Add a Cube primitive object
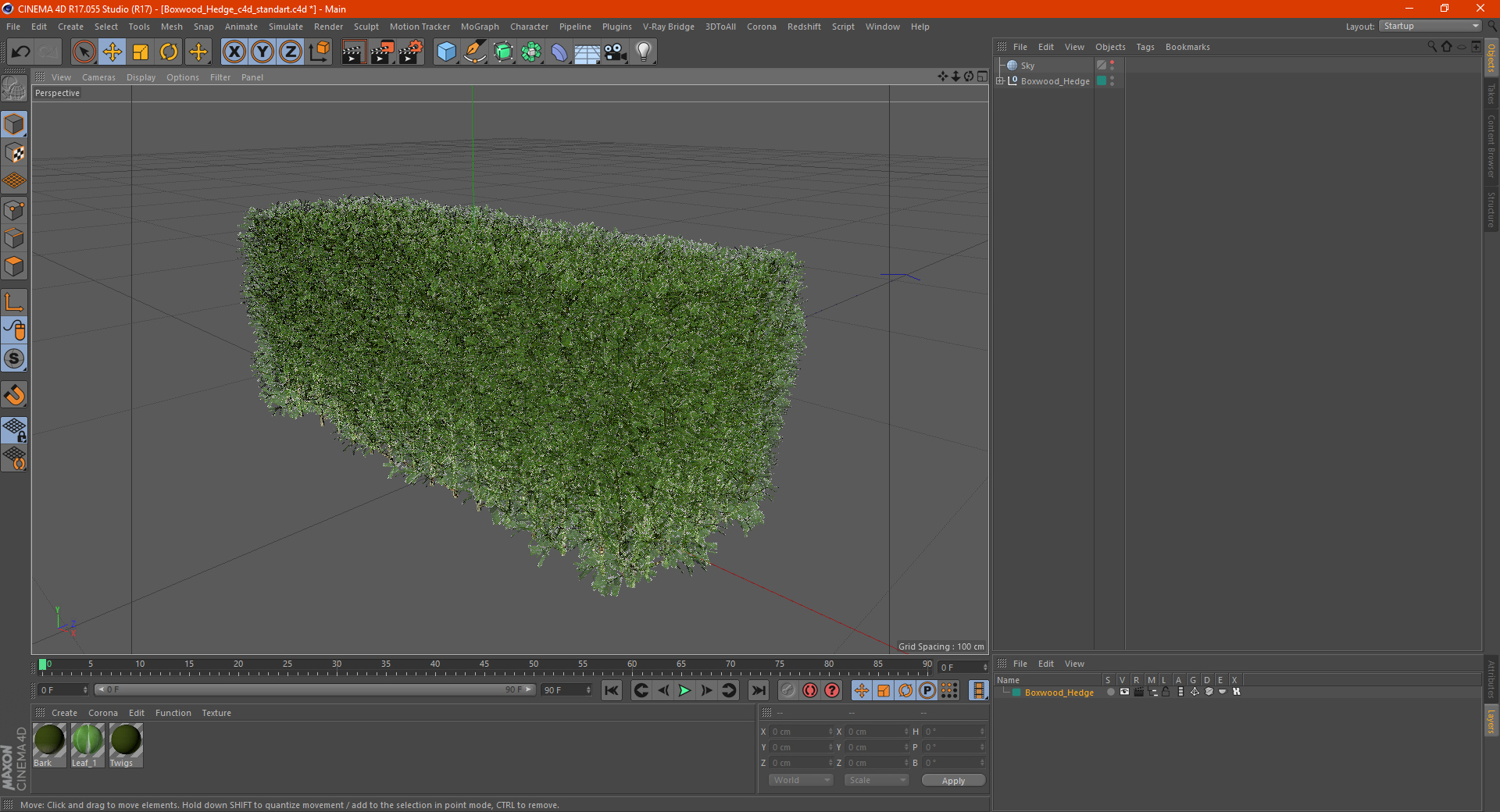Image resolution: width=1500 pixels, height=812 pixels. pyautogui.click(x=446, y=52)
